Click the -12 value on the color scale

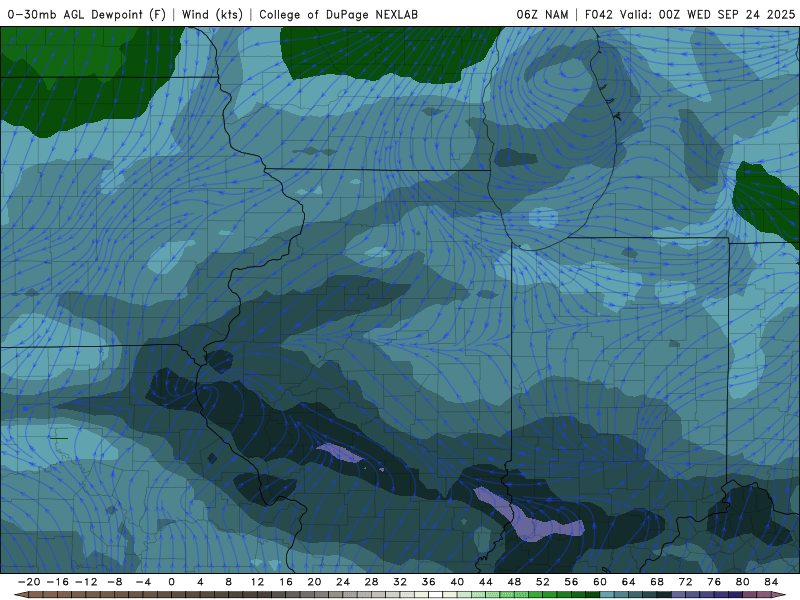coord(86,582)
